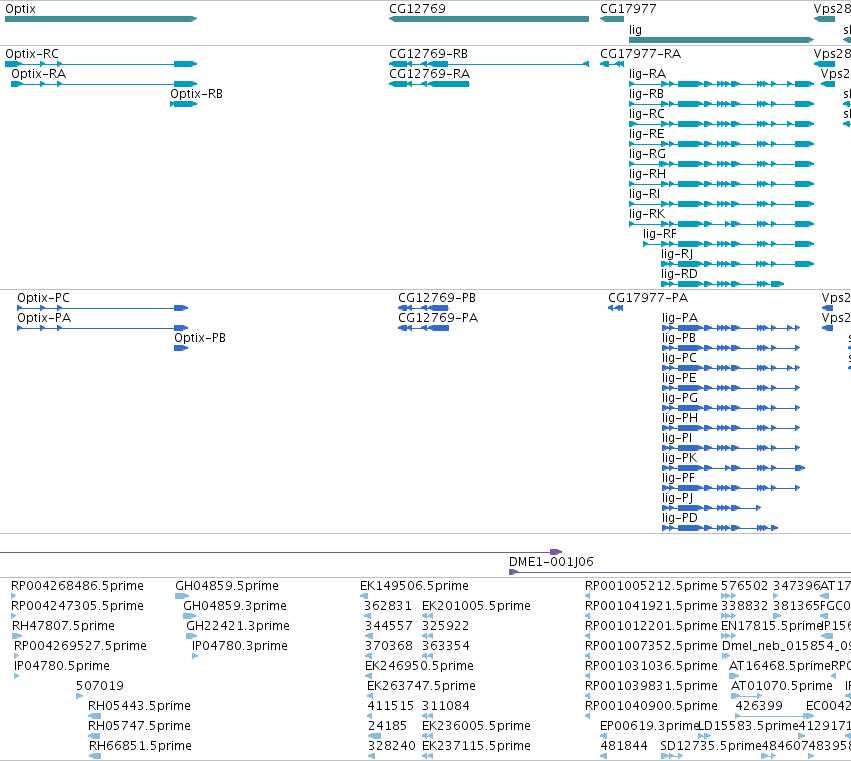Select the lig-PH protein label
851x761 pixels.
[680, 418]
